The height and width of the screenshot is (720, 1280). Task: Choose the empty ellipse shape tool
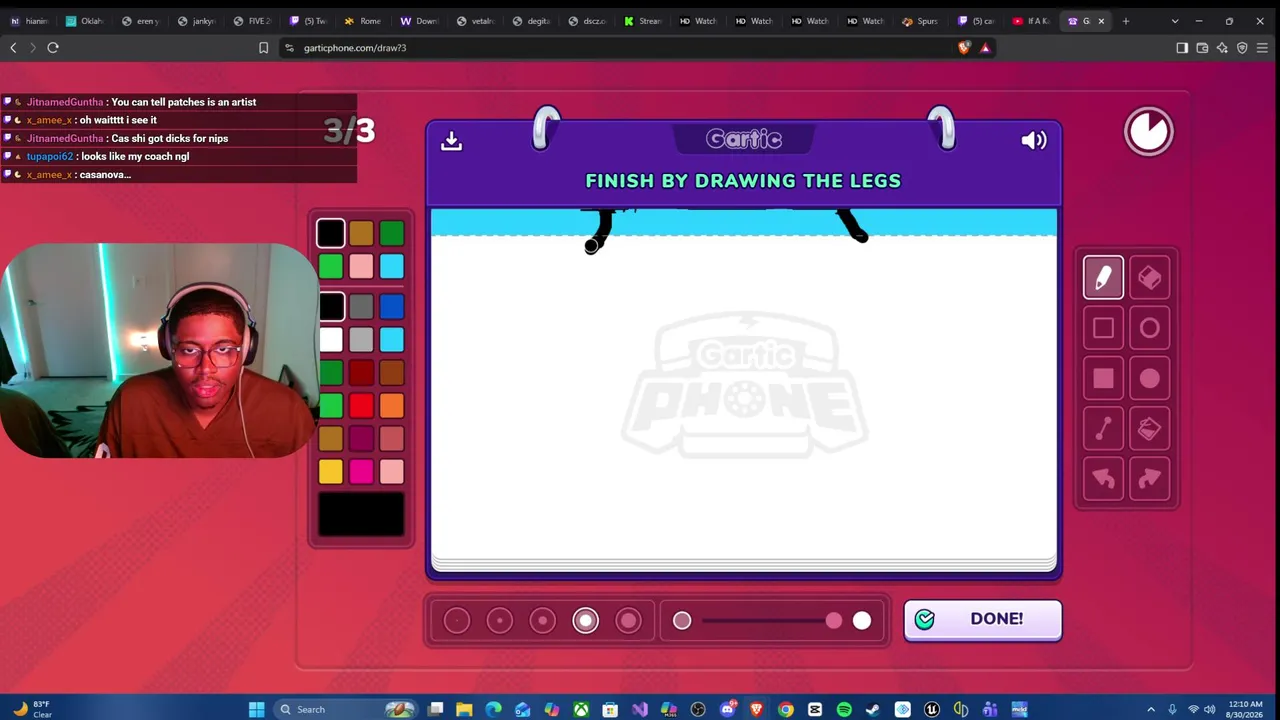click(x=1149, y=328)
